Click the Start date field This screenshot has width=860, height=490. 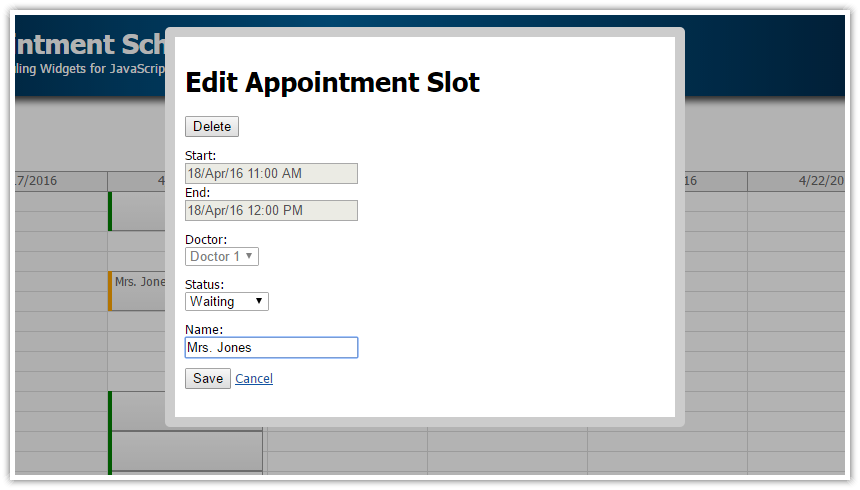click(271, 173)
